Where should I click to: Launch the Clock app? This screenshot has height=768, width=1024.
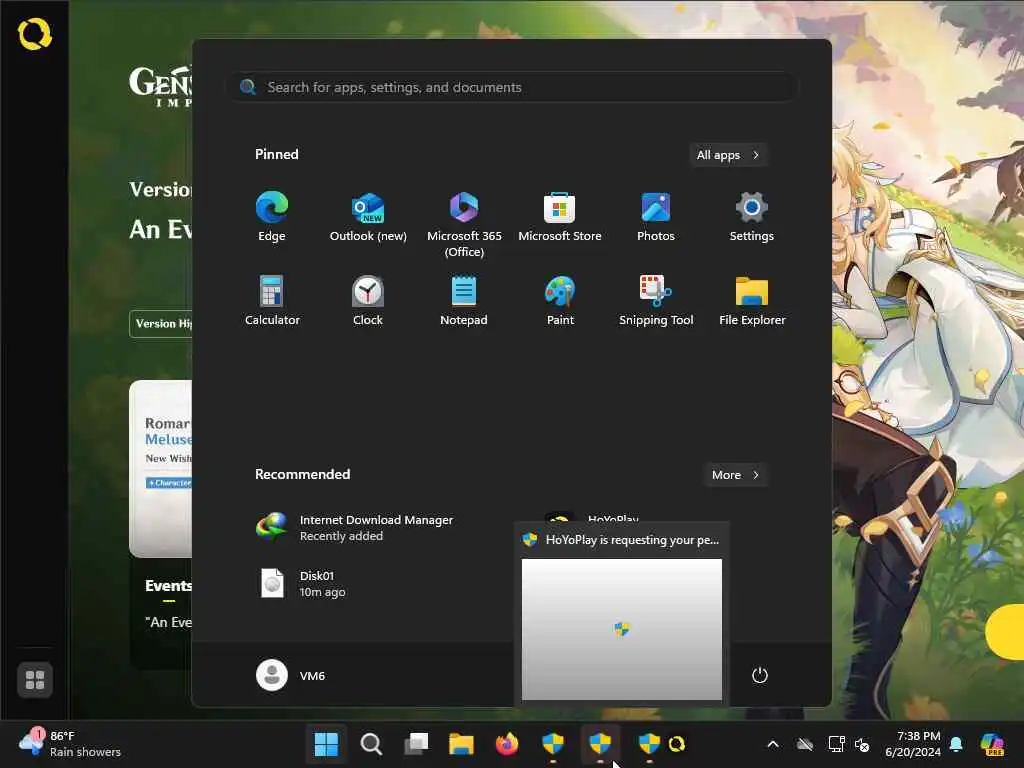368,301
